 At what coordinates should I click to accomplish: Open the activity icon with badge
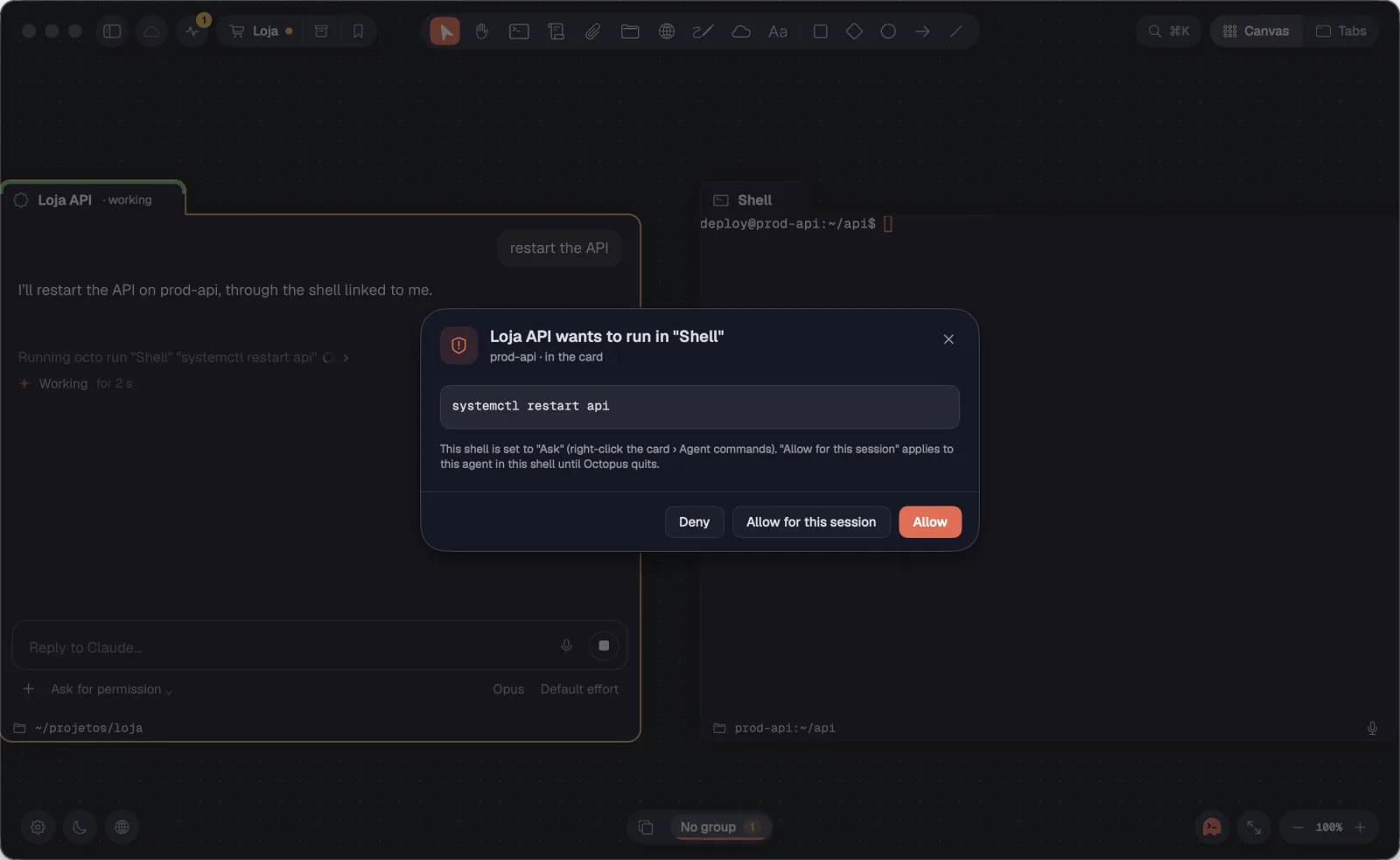[192, 31]
